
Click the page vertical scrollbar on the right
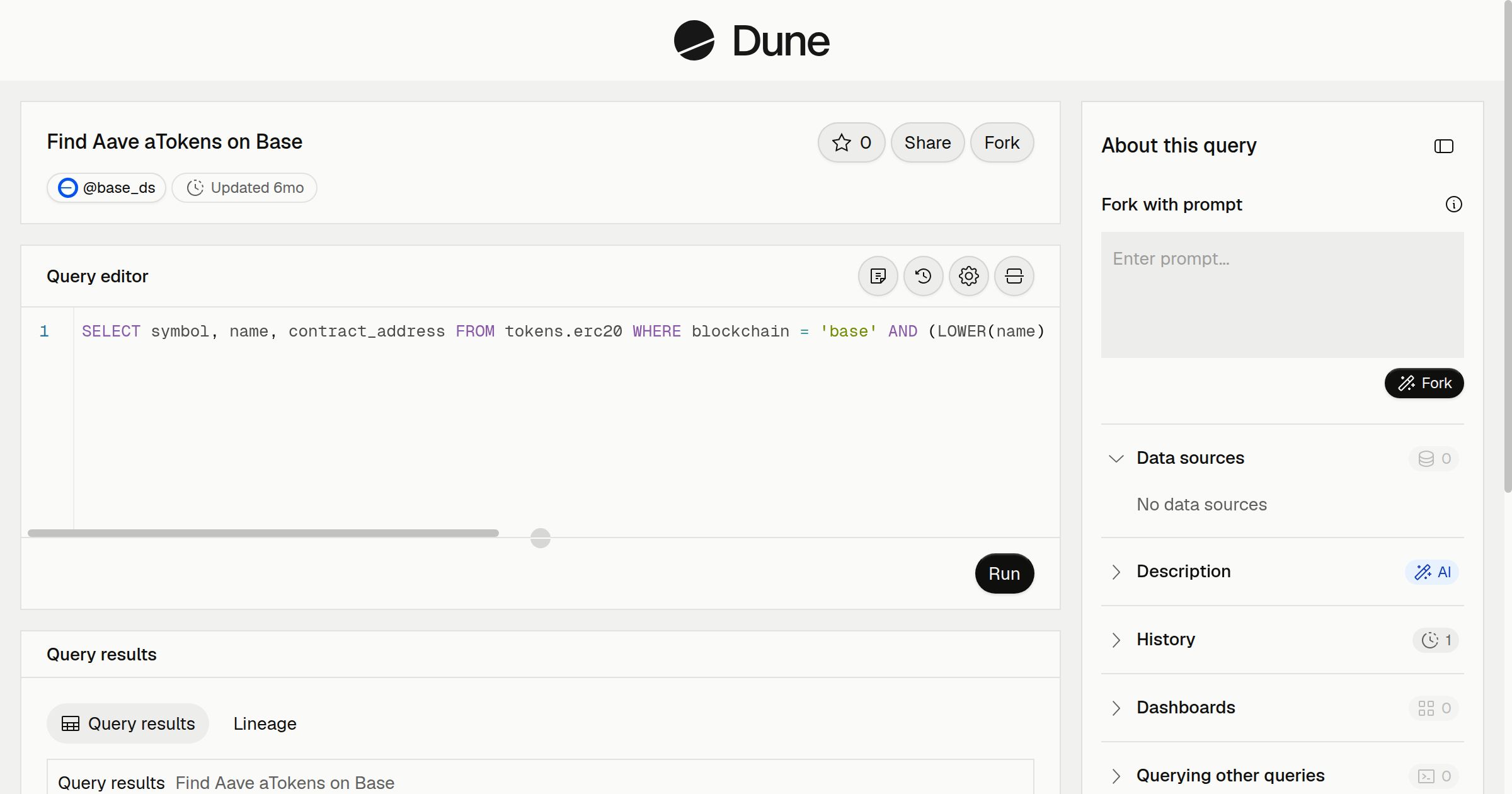(x=1508, y=246)
